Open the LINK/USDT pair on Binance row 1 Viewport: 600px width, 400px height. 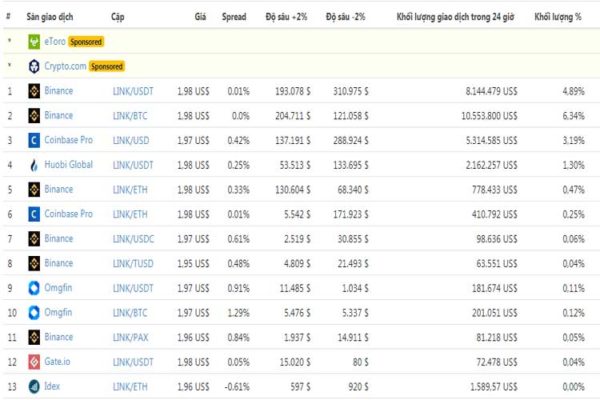tap(133, 91)
